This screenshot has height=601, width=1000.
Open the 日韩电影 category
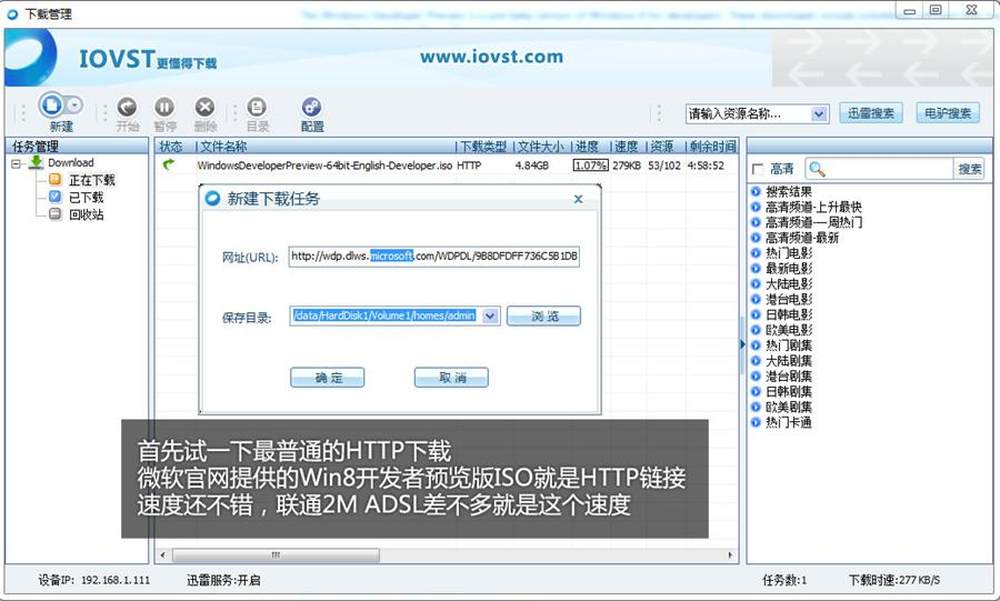(788, 315)
